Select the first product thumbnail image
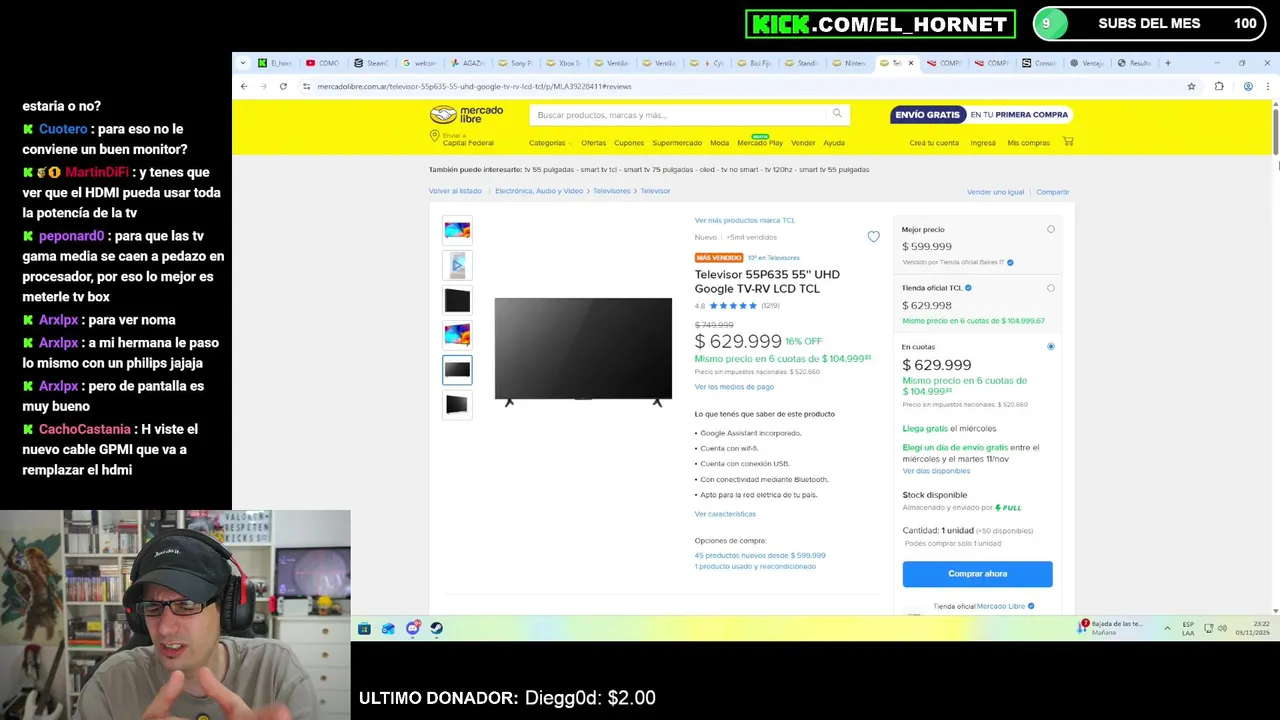This screenshot has width=1280, height=720. point(457,230)
